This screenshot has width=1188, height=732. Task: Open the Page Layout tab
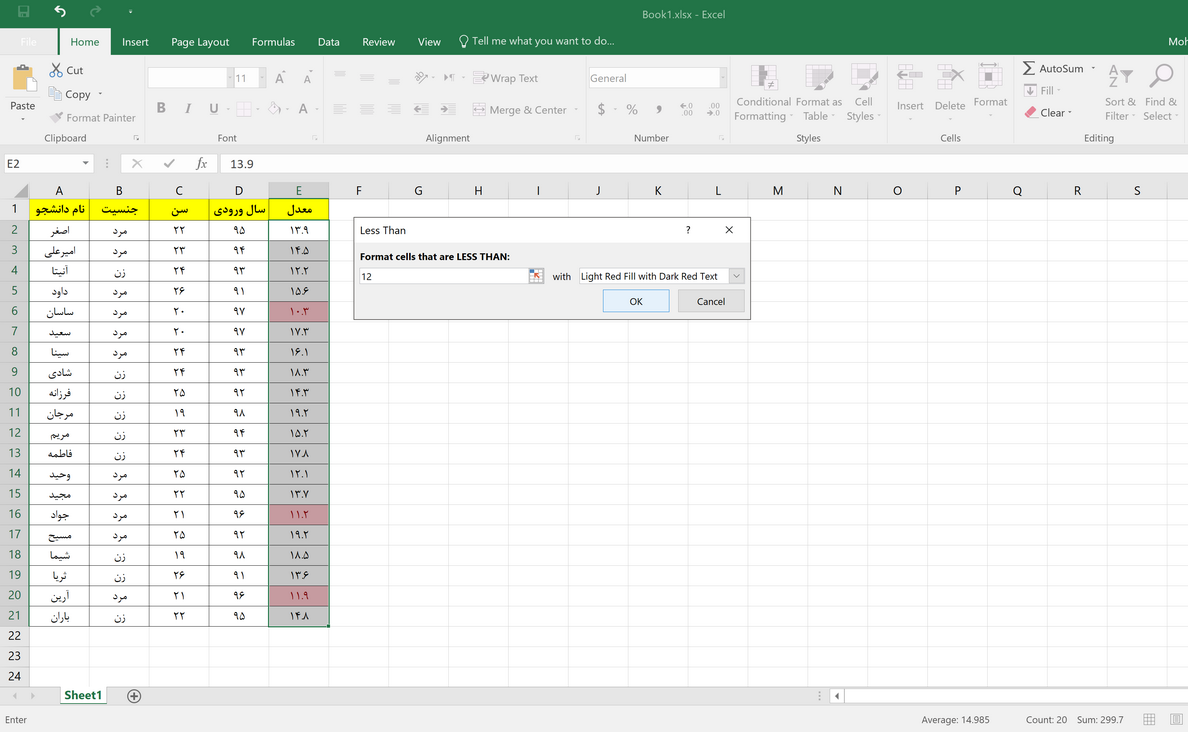point(200,42)
